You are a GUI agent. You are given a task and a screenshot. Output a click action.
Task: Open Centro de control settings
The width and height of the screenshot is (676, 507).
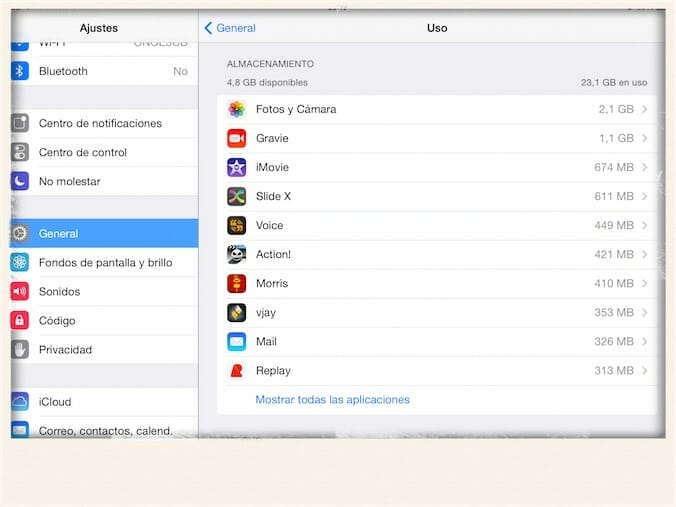click(x=104, y=152)
